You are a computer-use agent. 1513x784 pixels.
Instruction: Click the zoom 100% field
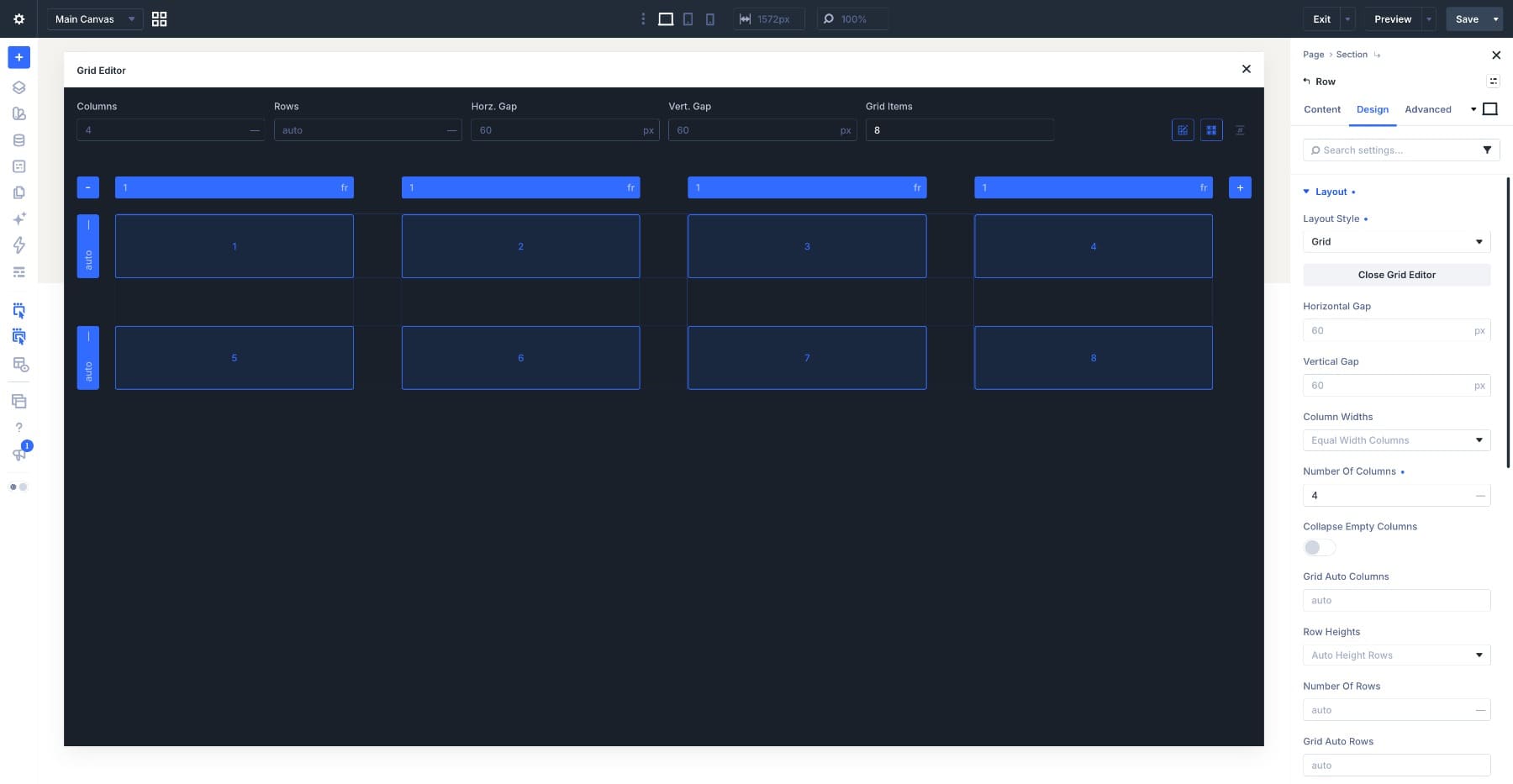coord(852,18)
